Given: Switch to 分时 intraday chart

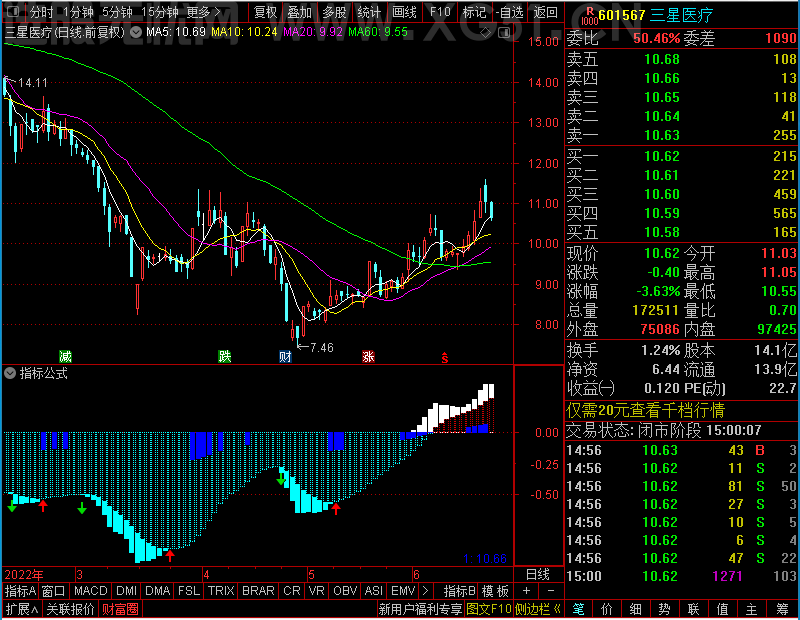Looking at the screenshot, I should click(42, 12).
